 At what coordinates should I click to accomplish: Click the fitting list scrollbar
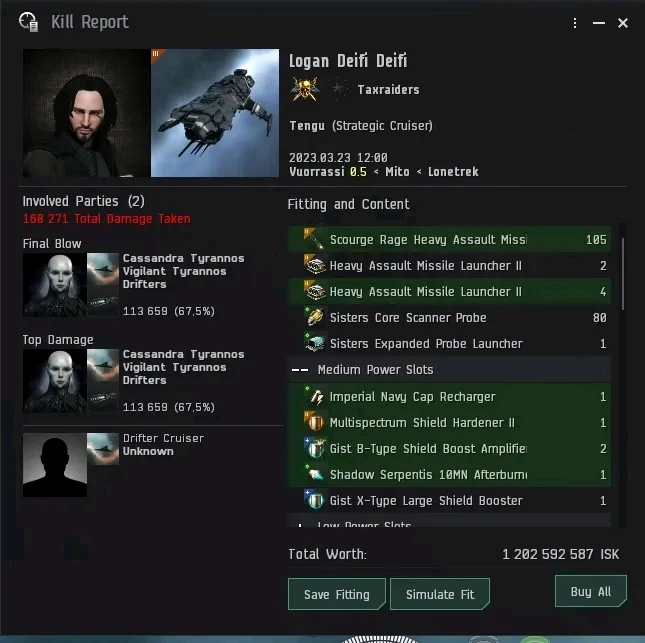tap(623, 274)
